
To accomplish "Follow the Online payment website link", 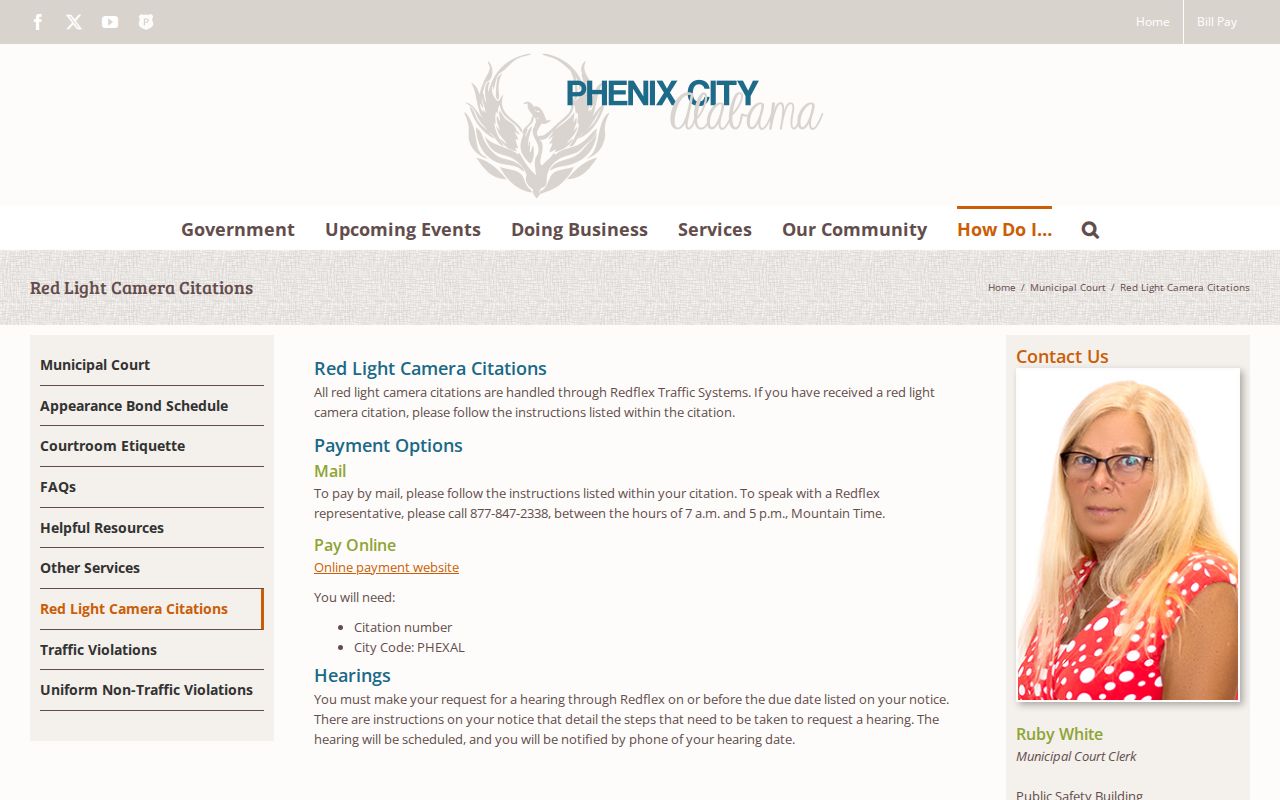I will (x=386, y=567).
